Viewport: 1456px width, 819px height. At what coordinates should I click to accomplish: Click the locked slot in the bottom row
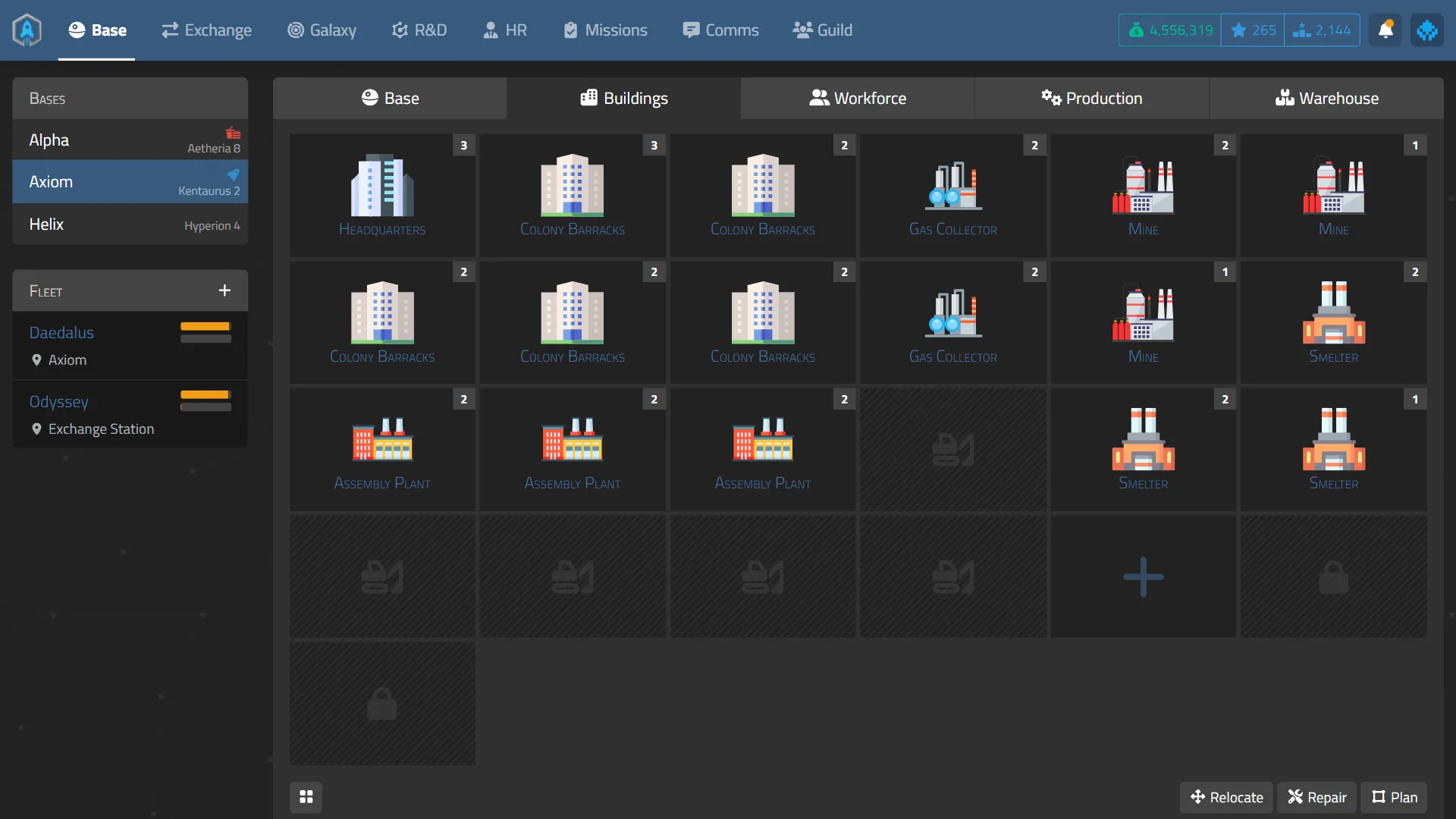pos(382,704)
